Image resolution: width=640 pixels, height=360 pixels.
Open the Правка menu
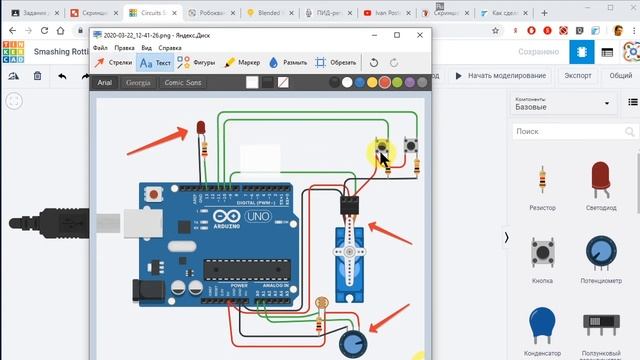(x=124, y=48)
